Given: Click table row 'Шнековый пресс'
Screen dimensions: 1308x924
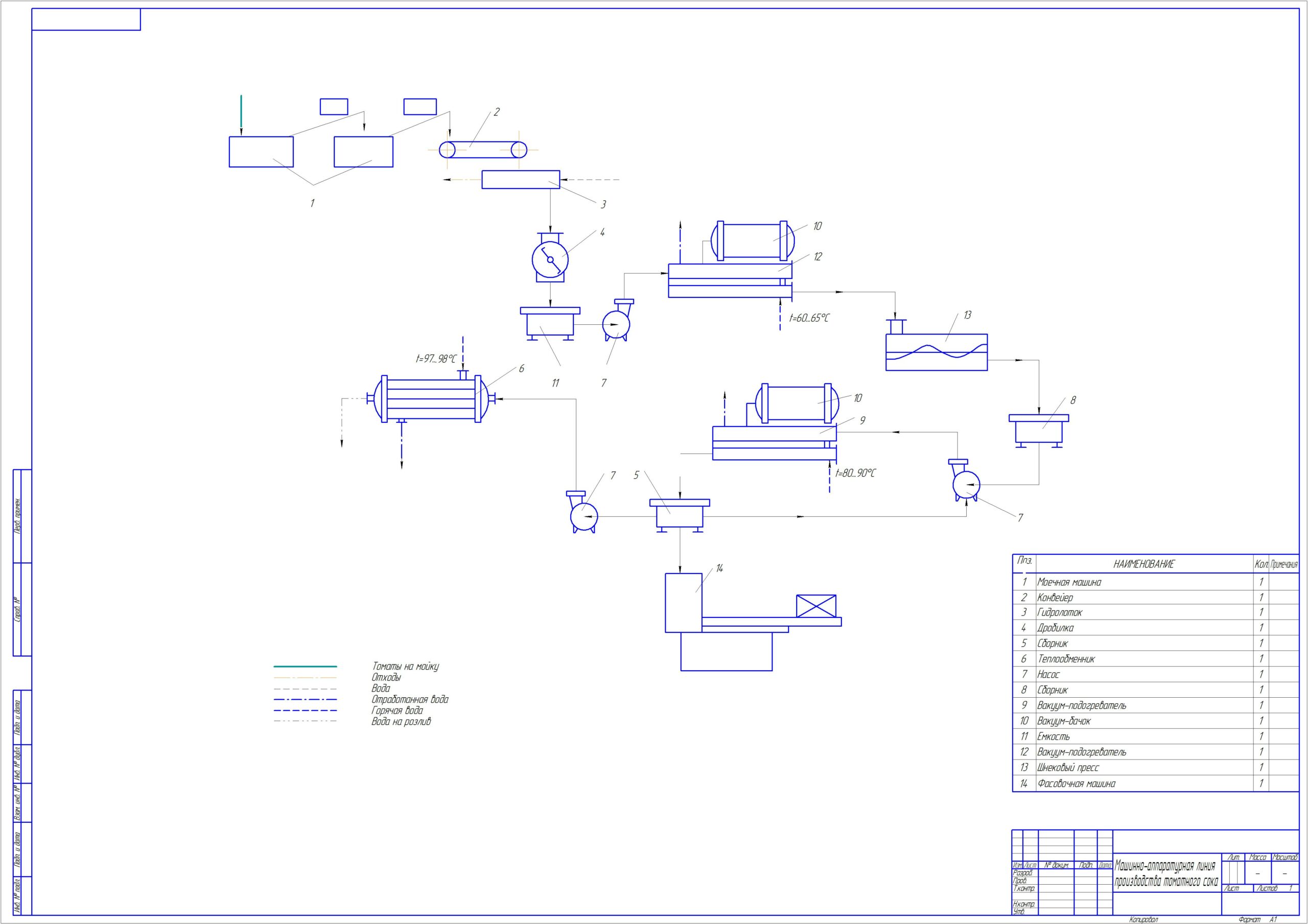Looking at the screenshot, I should tap(1155, 767).
